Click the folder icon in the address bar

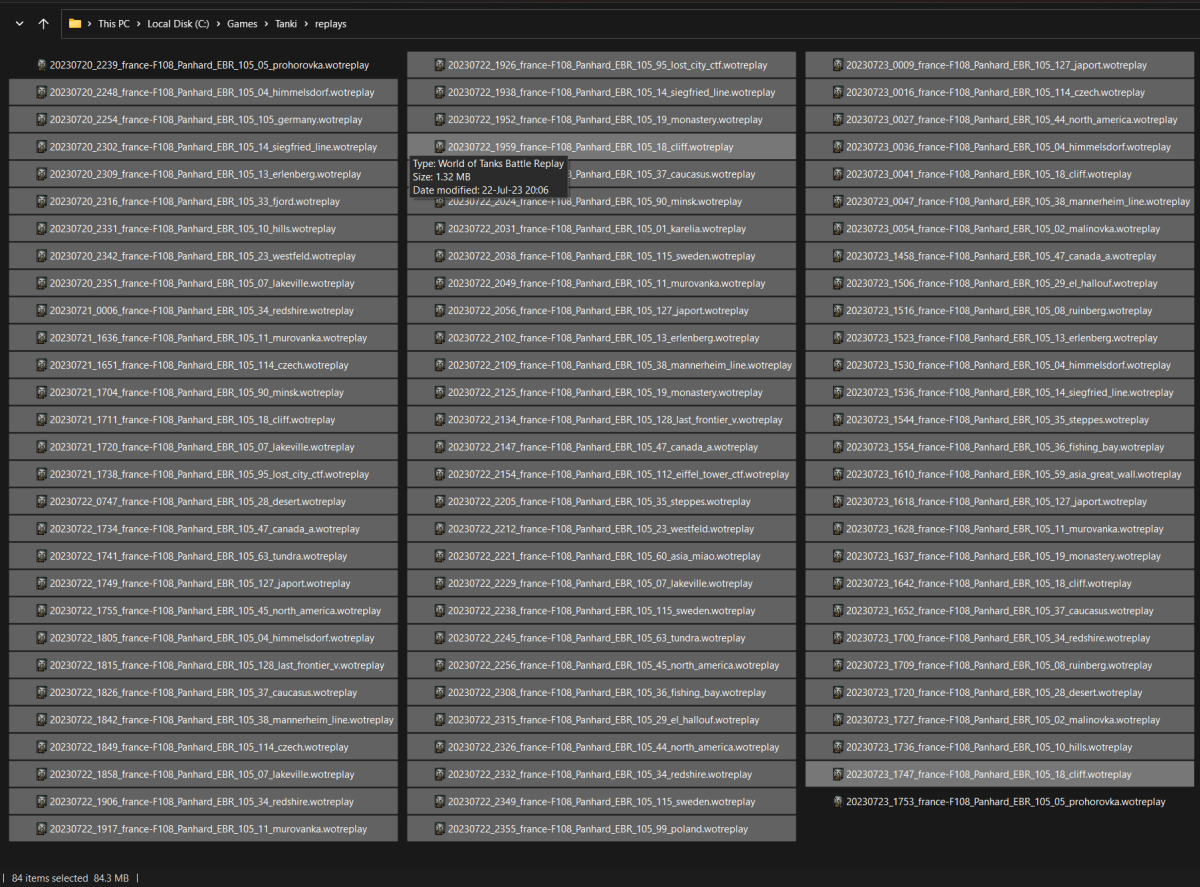pos(75,23)
